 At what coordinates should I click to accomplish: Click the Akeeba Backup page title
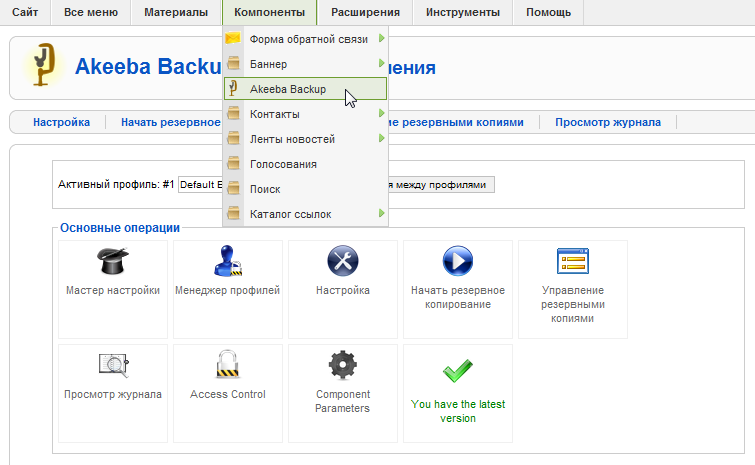pyautogui.click(x=148, y=66)
